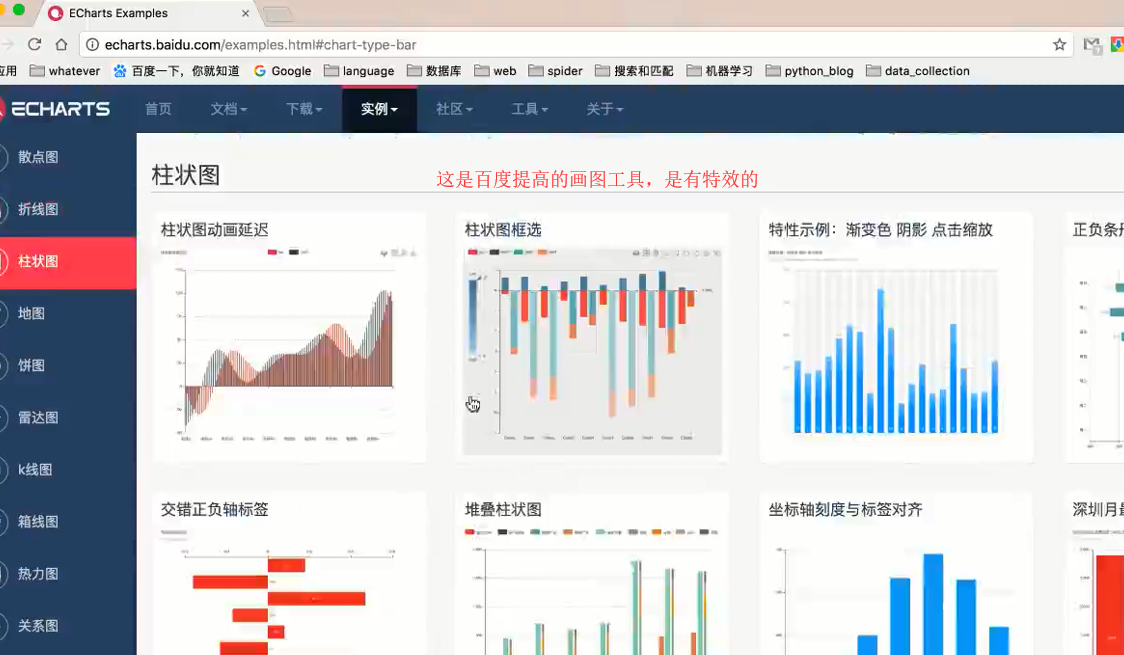Go to the browser home page icon
This screenshot has width=1124, height=655.
click(62, 44)
